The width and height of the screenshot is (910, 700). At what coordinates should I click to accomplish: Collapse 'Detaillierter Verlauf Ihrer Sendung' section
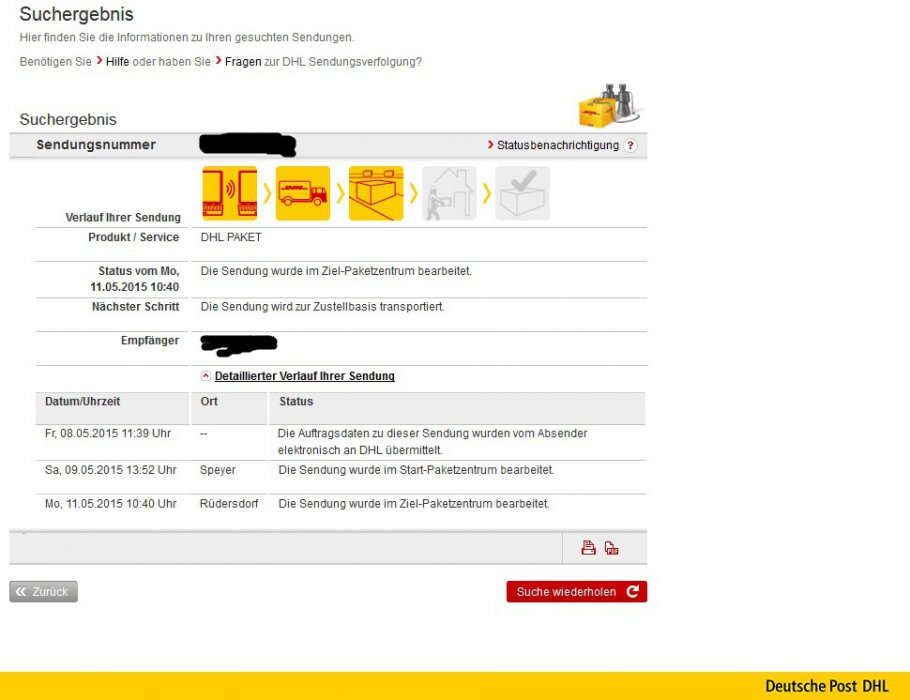(304, 377)
